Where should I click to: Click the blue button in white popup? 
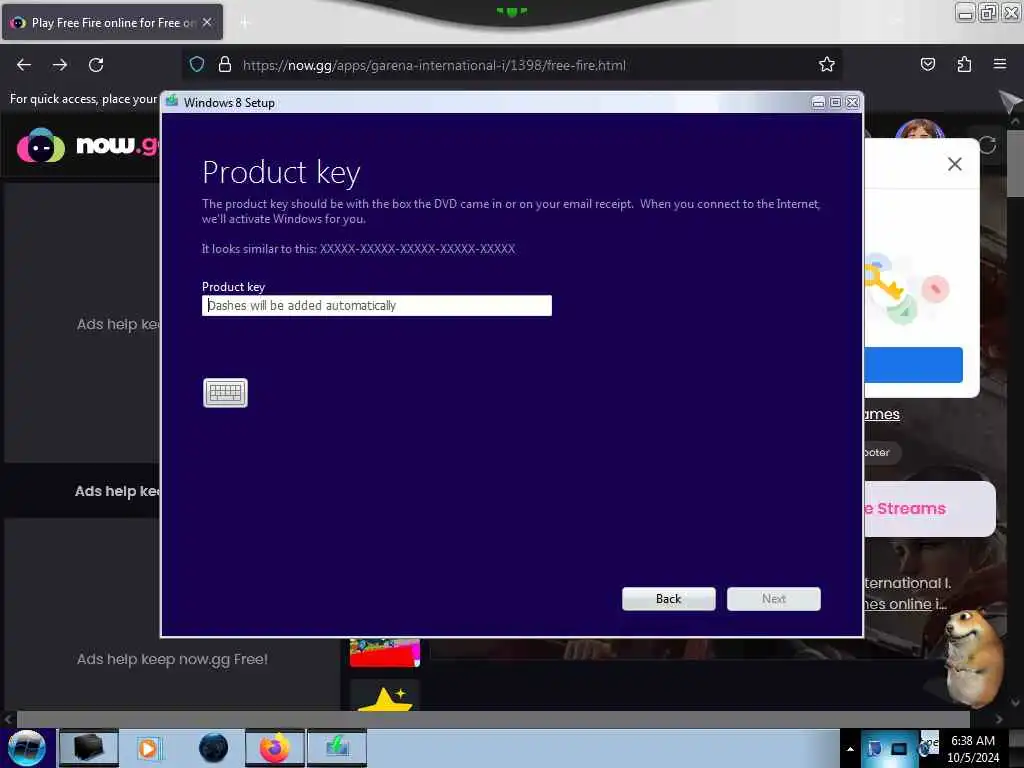coord(913,365)
